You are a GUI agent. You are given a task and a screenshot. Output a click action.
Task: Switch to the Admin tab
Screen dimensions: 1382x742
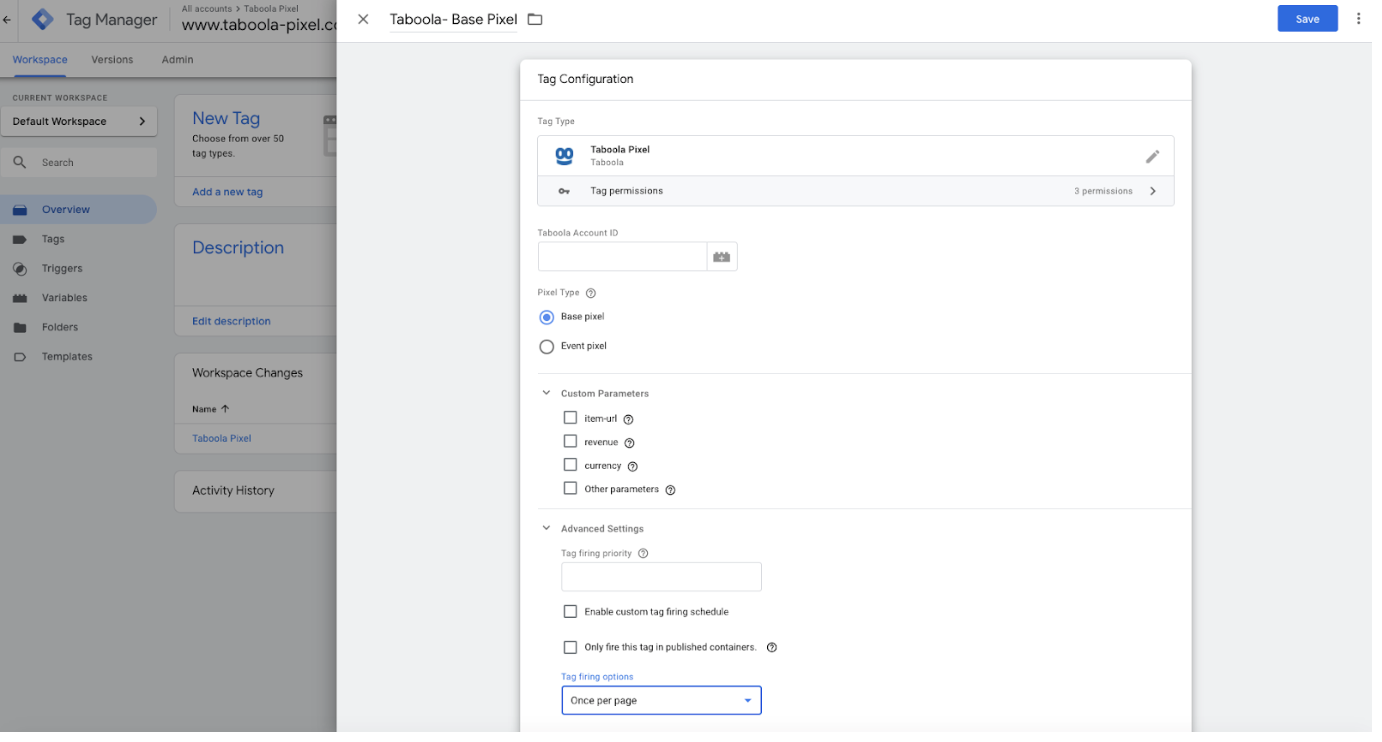click(177, 60)
